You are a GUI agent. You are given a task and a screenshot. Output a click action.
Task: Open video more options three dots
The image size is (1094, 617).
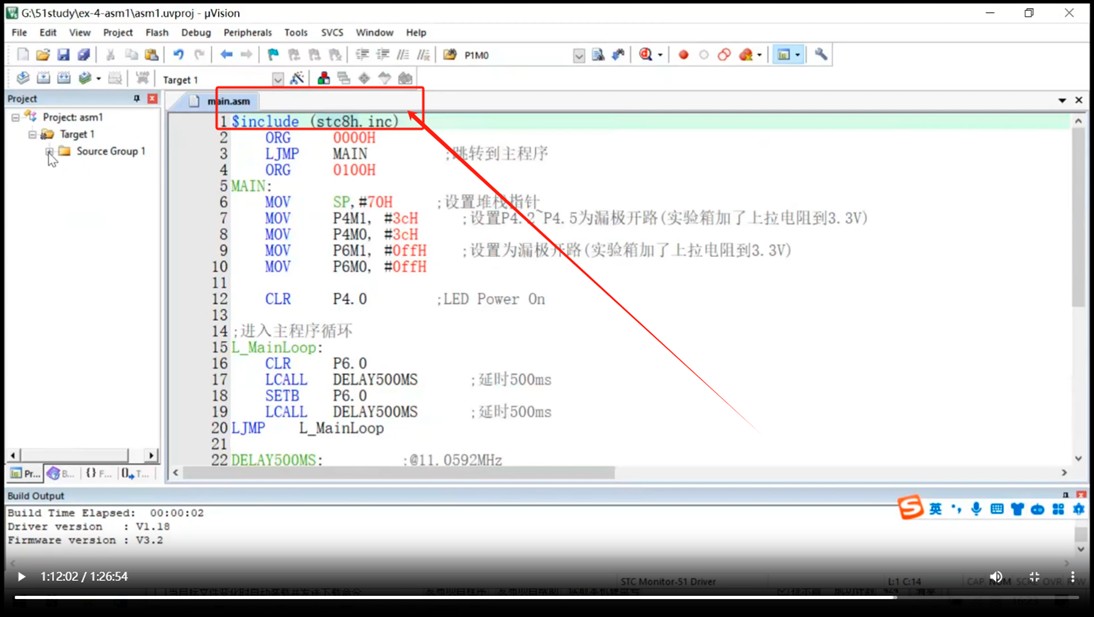coord(1073,577)
